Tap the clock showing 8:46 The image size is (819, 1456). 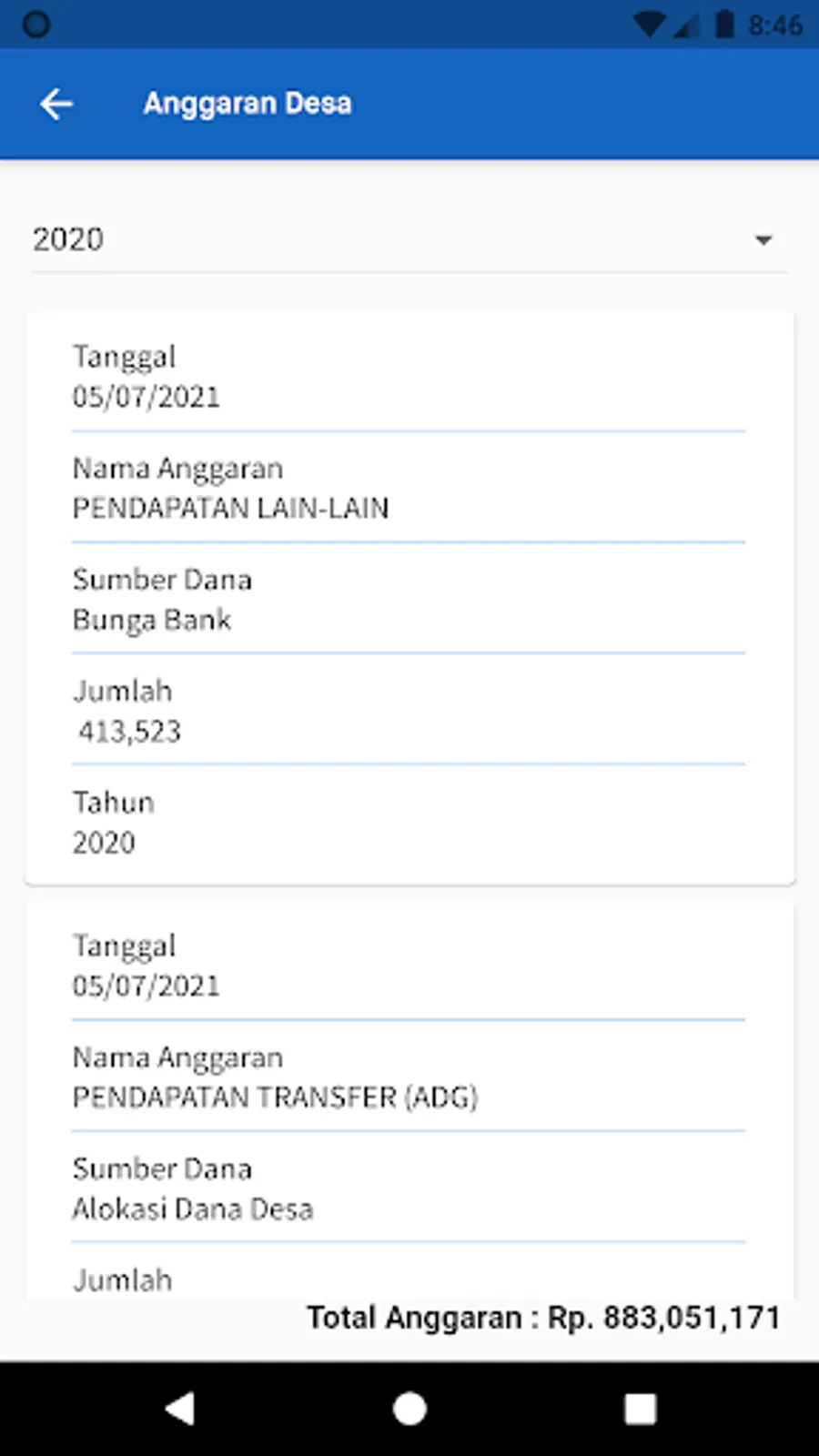775,25
